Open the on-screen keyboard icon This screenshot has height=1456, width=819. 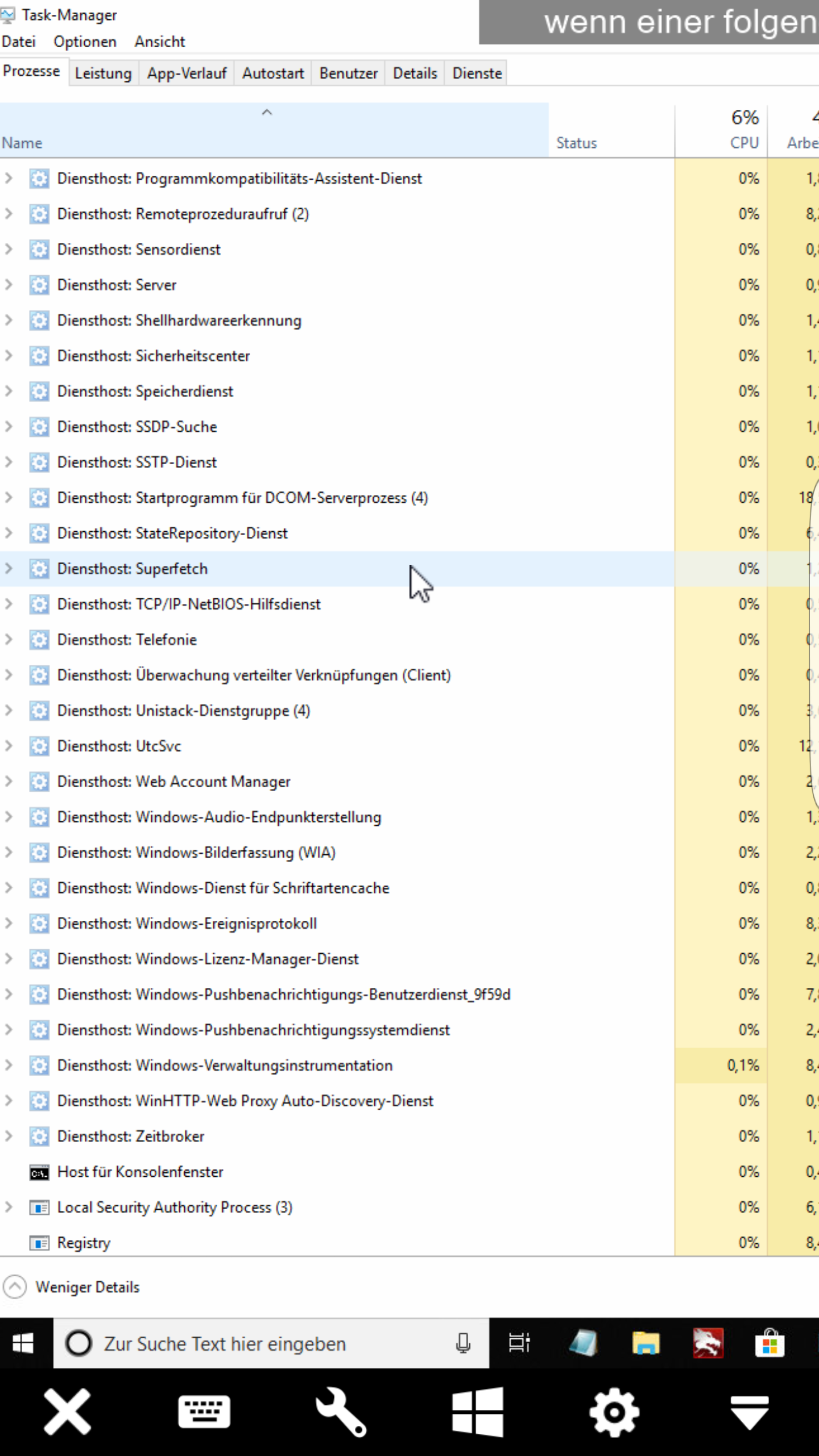(204, 1412)
